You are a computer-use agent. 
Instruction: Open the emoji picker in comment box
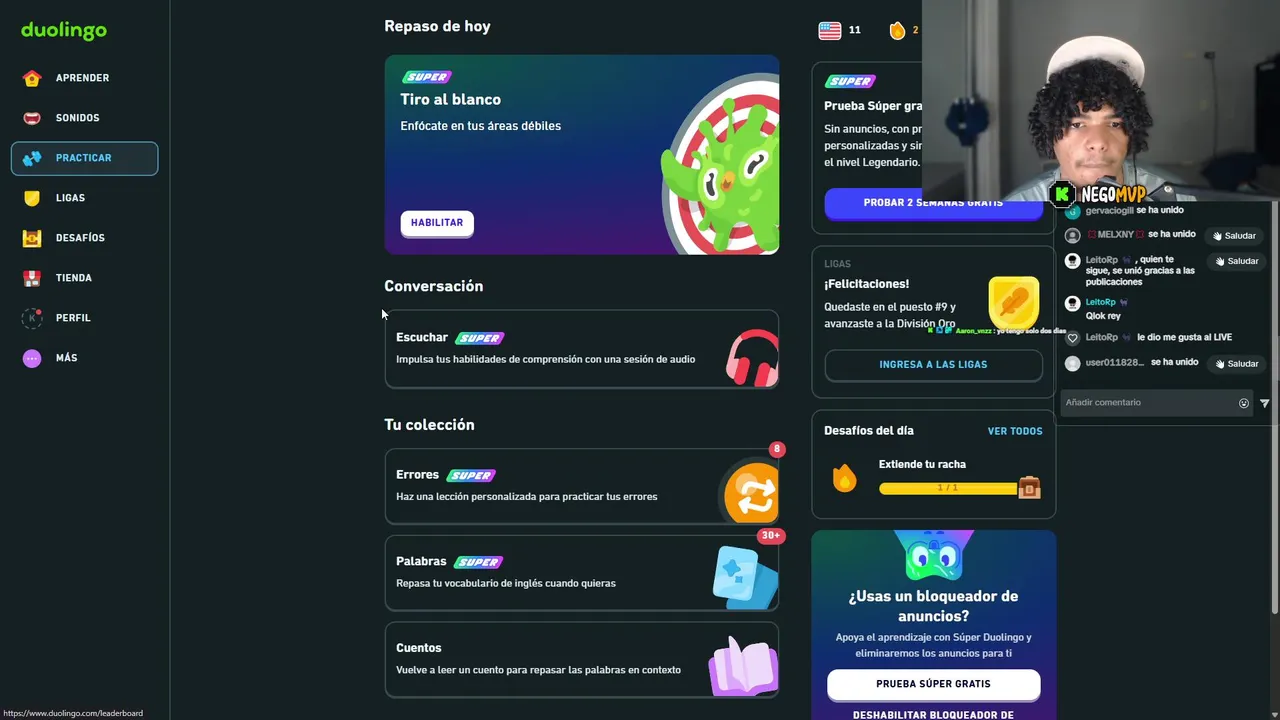pos(1244,403)
